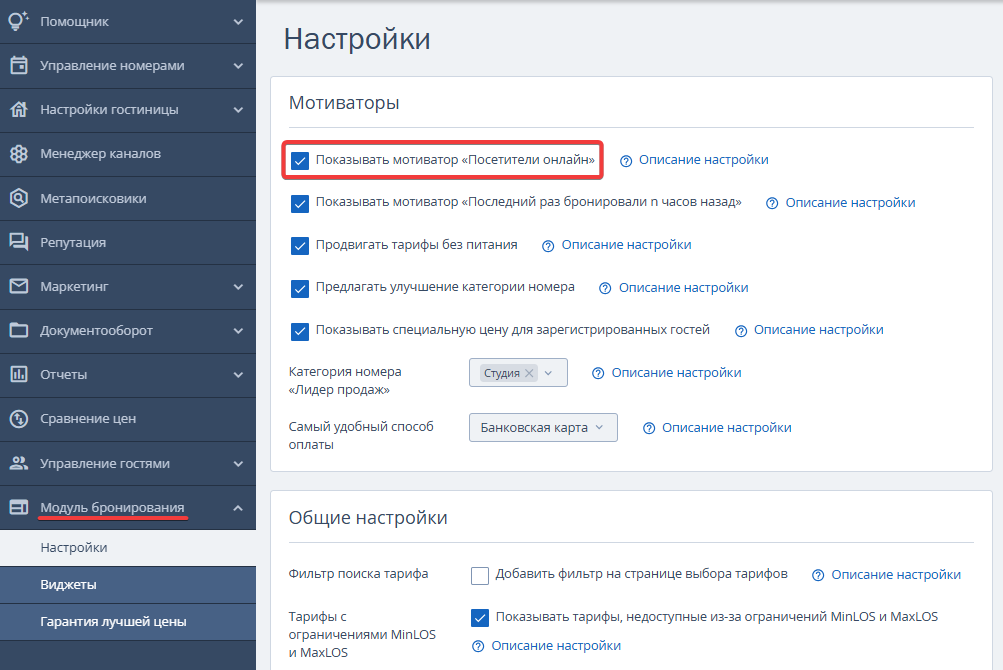
Task: Click the house icon for Настройки гостиницы
Action: click(19, 109)
